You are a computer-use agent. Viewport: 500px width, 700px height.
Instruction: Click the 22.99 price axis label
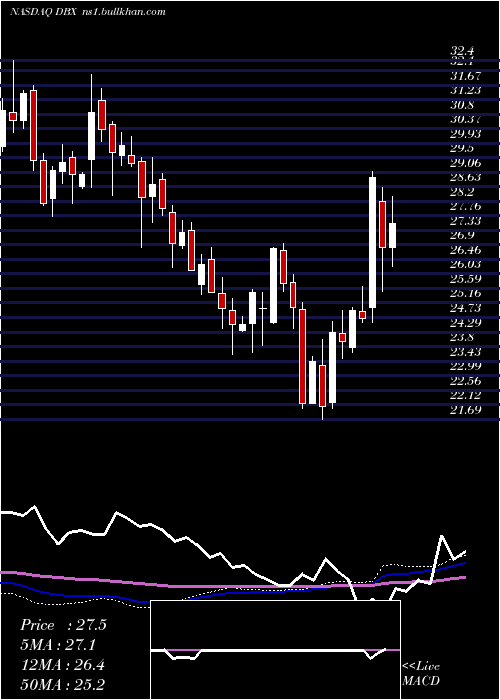466,367
